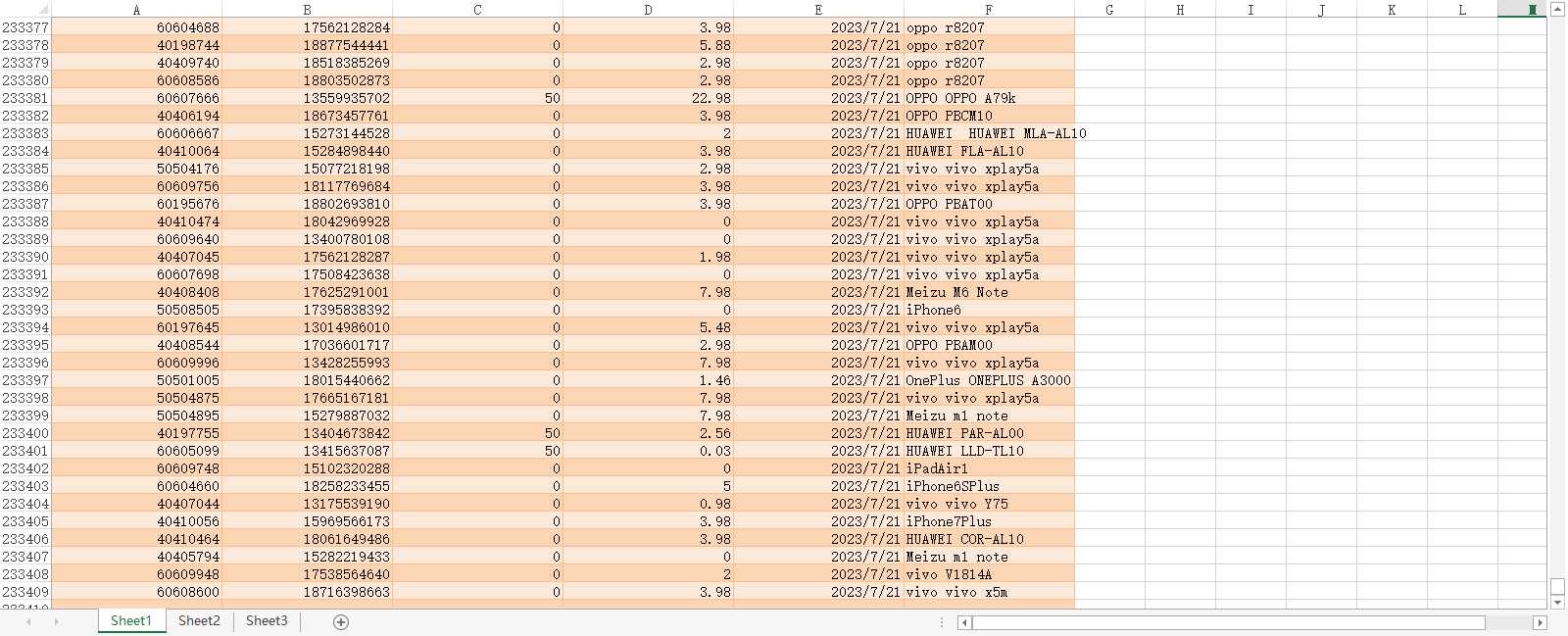
Task: Switch to the Sheet2 tab
Action: pos(199,621)
